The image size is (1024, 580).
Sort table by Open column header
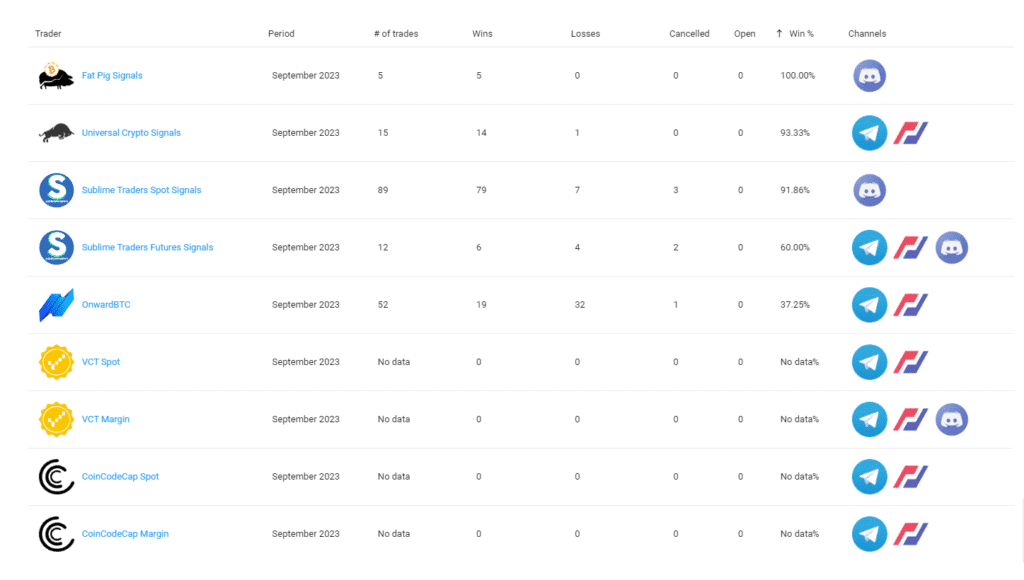(x=744, y=33)
